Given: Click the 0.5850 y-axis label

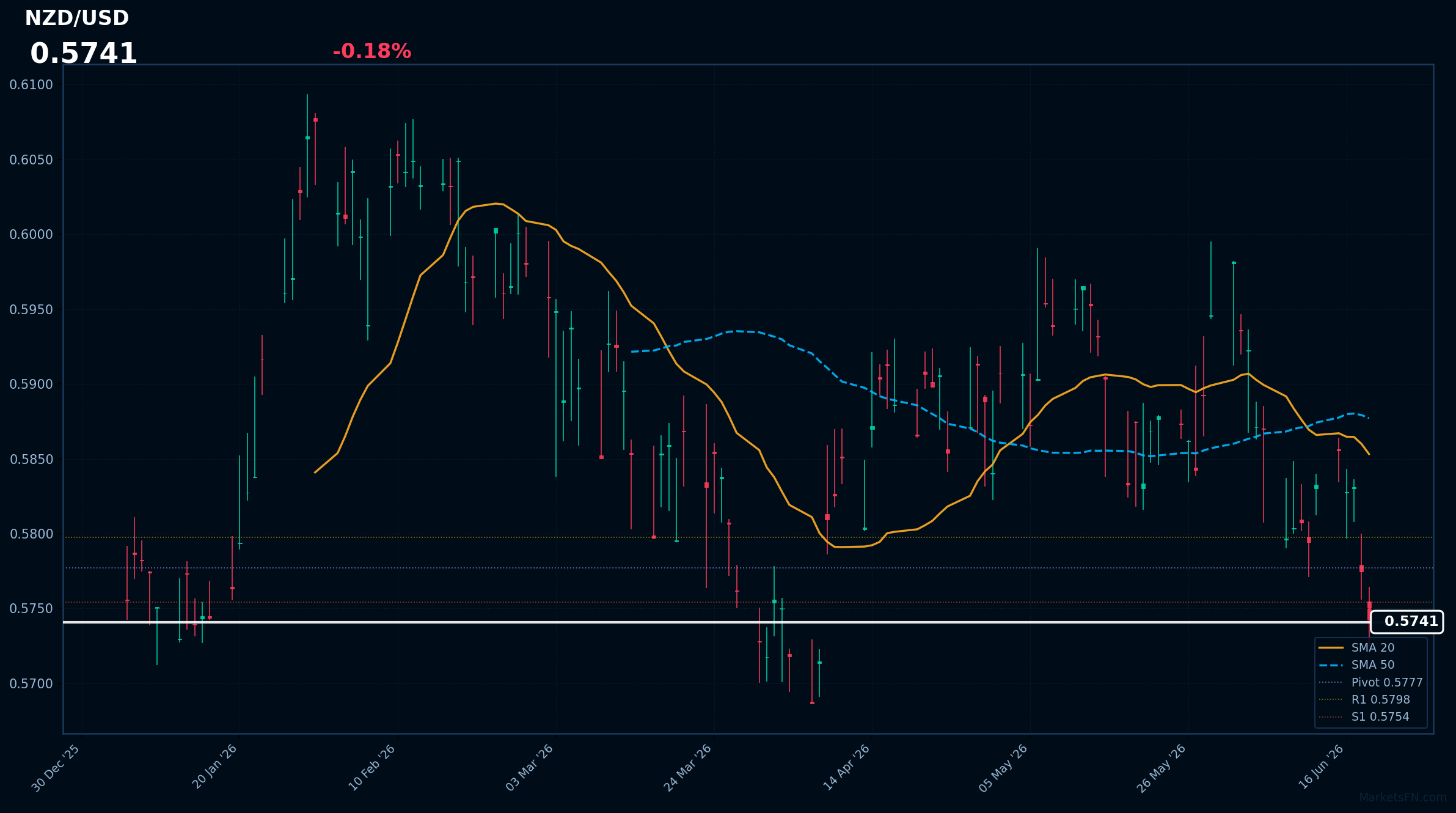Looking at the screenshot, I should pos(31,460).
